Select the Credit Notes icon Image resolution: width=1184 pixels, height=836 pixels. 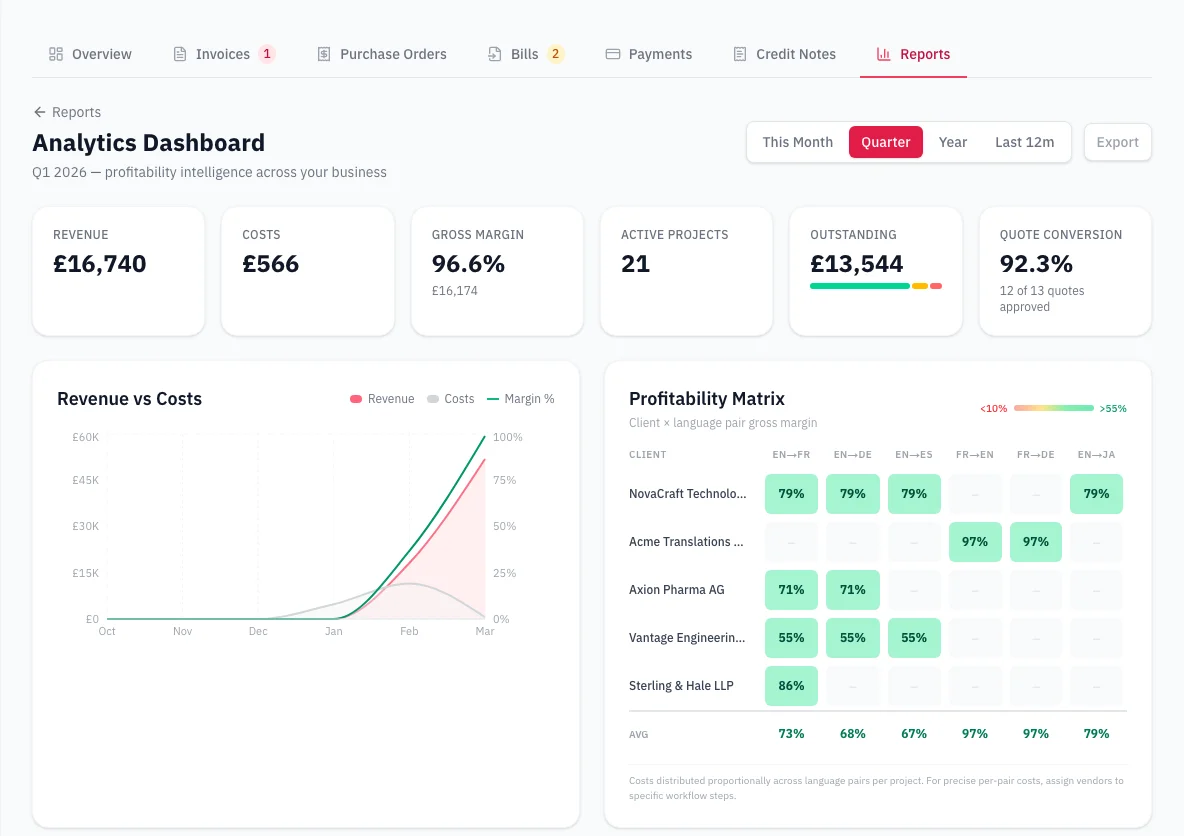pos(739,54)
